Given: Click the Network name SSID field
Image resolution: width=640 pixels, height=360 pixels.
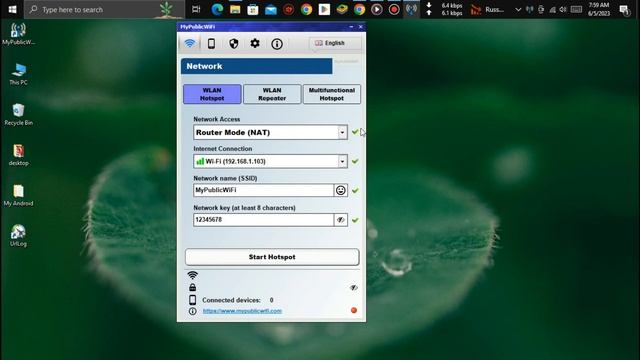Looking at the screenshot, I should [x=263, y=190].
